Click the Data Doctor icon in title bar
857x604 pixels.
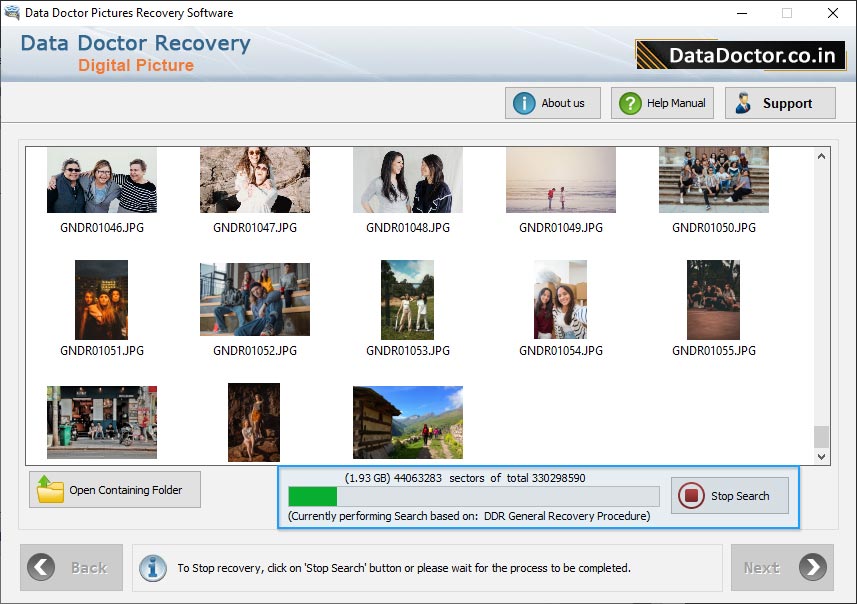(11, 12)
